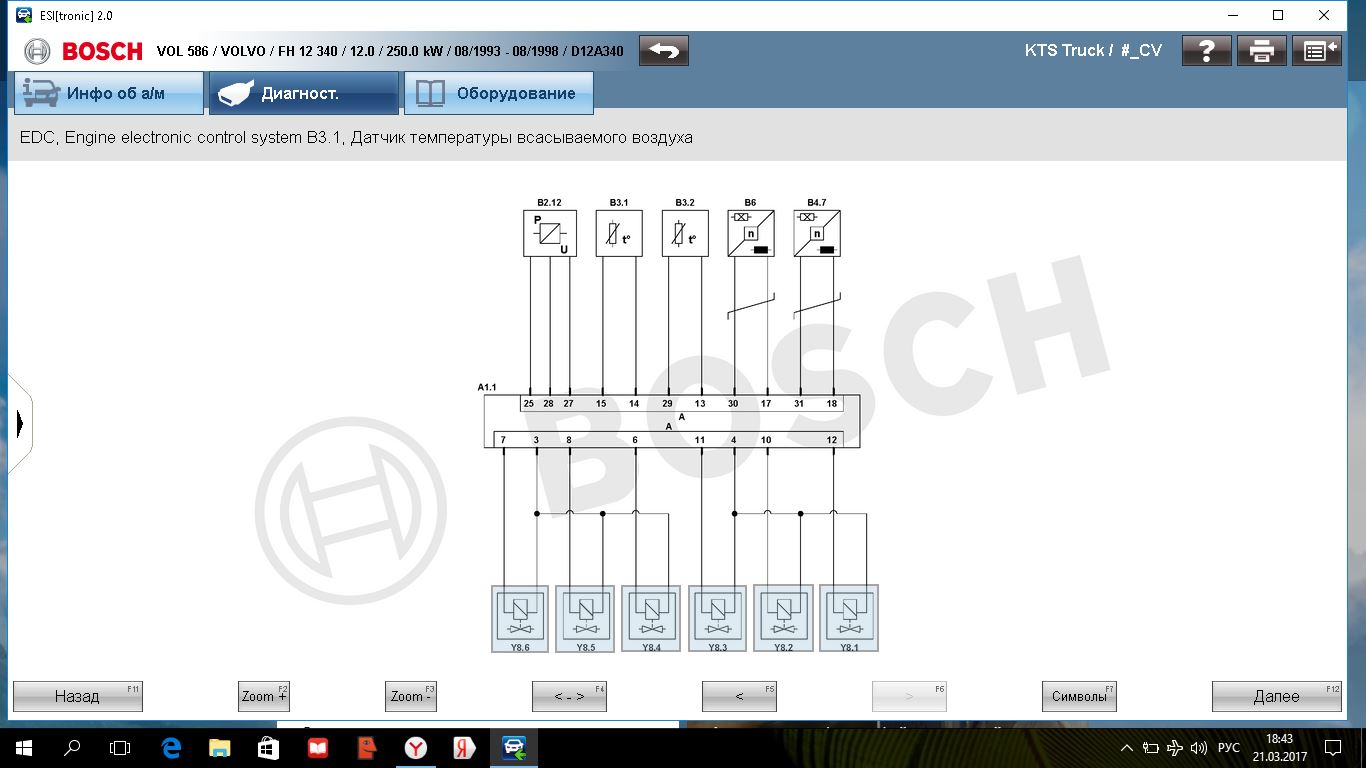The width and height of the screenshot is (1366, 768).
Task: Click the < previous page button
Action: (x=739, y=696)
